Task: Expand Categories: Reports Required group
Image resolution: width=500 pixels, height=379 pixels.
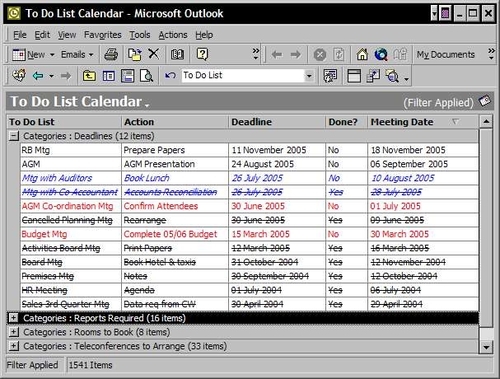Action: point(13,318)
